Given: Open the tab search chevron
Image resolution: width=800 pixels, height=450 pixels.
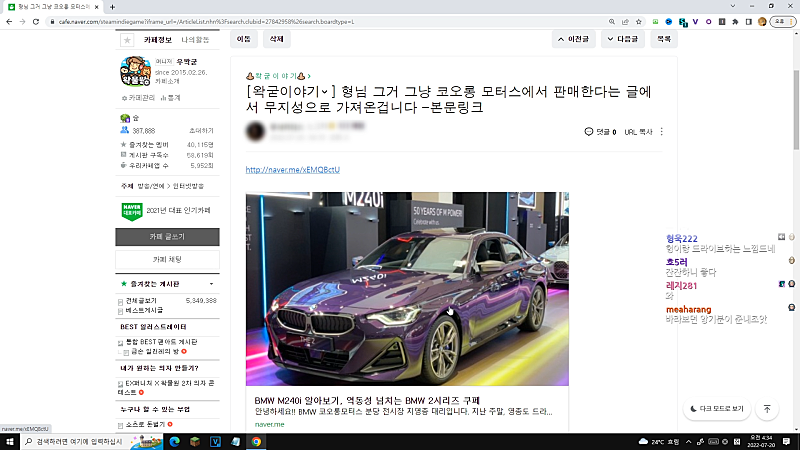Looking at the screenshot, I should click(x=733, y=6).
